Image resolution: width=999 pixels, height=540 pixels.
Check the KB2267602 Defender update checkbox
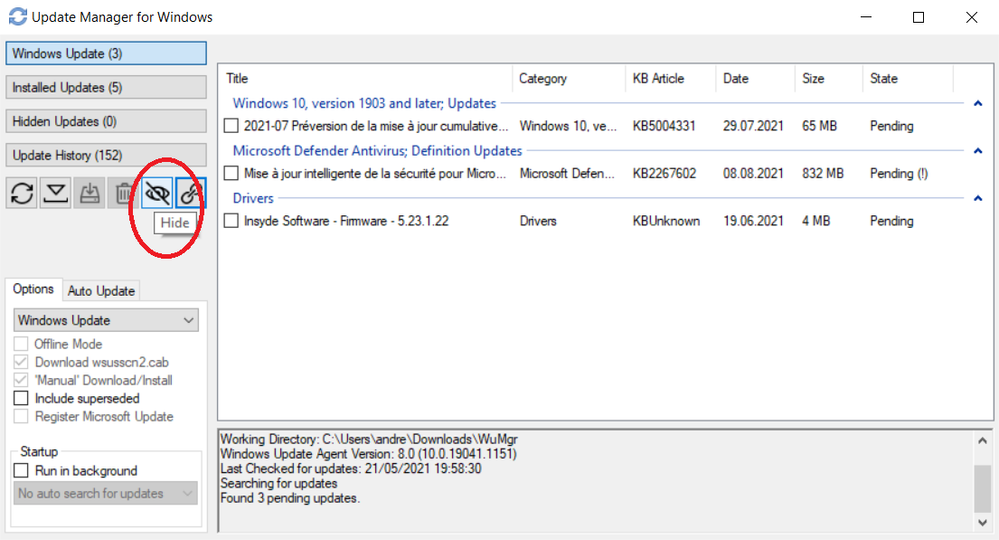click(x=231, y=173)
